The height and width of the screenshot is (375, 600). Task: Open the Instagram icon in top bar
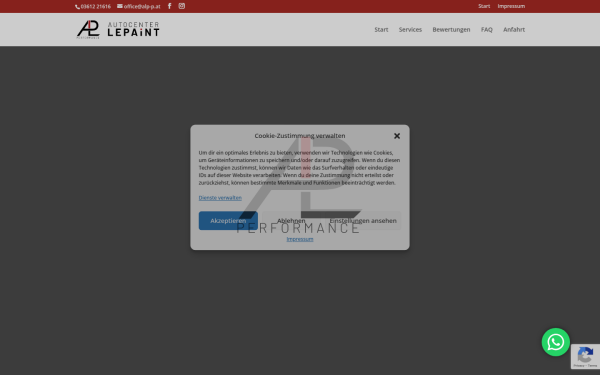tap(182, 6)
